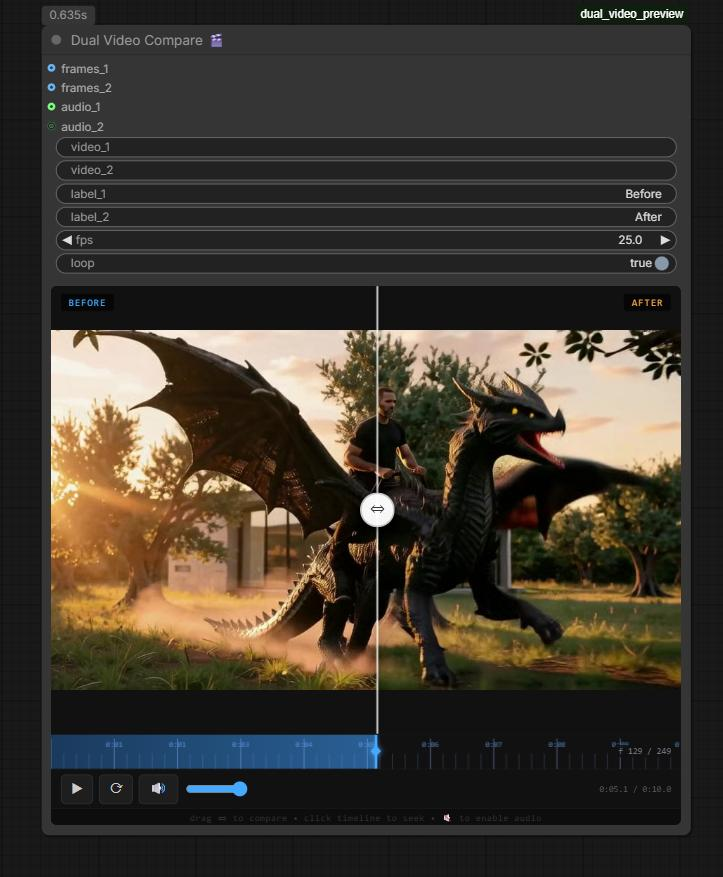Click the time readout 0:05.1 / 0:10.0
723x877 pixels.
click(x=635, y=789)
